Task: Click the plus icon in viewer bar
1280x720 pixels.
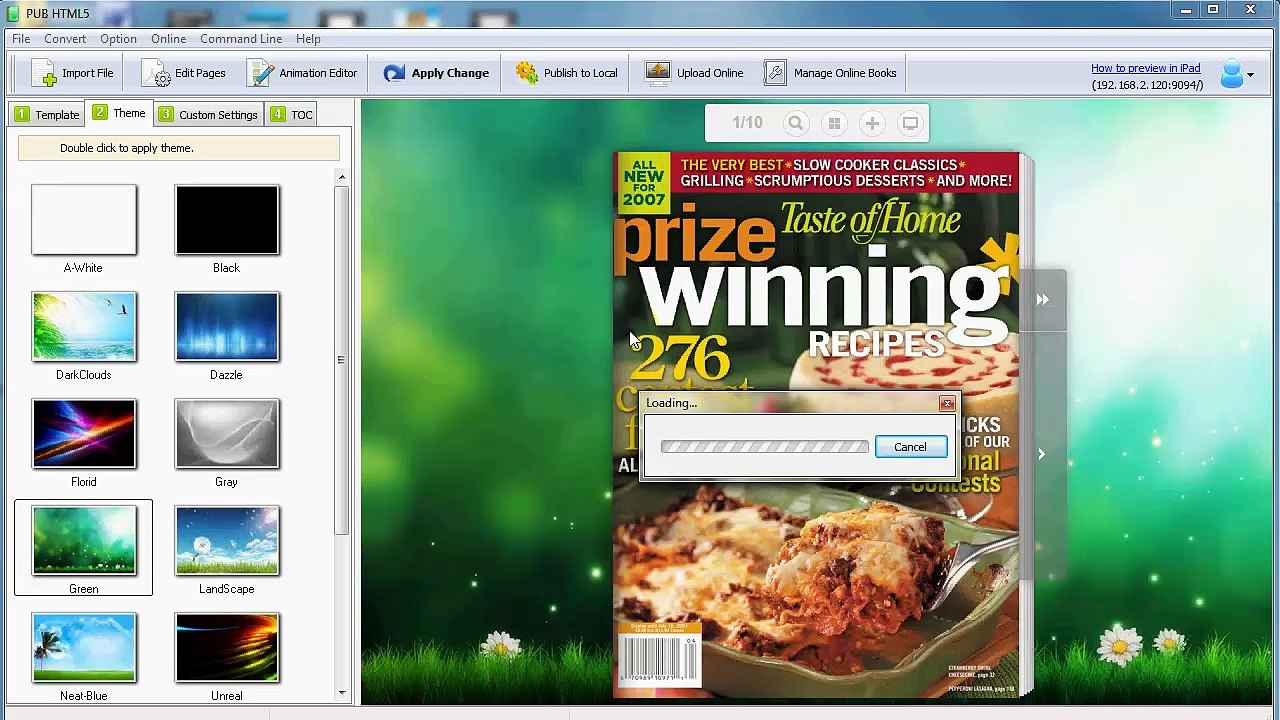Action: (x=872, y=123)
